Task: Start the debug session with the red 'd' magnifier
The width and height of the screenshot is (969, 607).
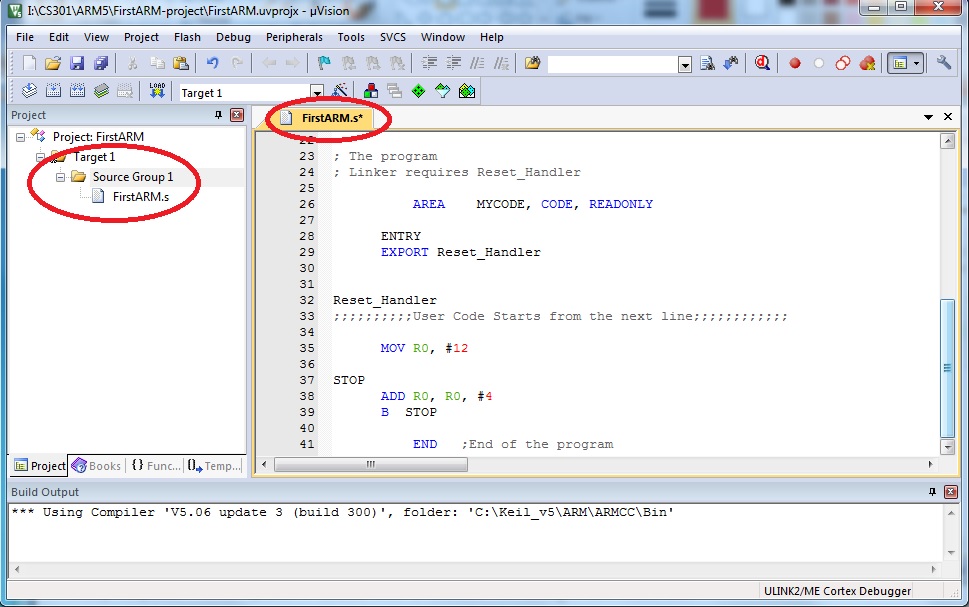Action: 763,63
